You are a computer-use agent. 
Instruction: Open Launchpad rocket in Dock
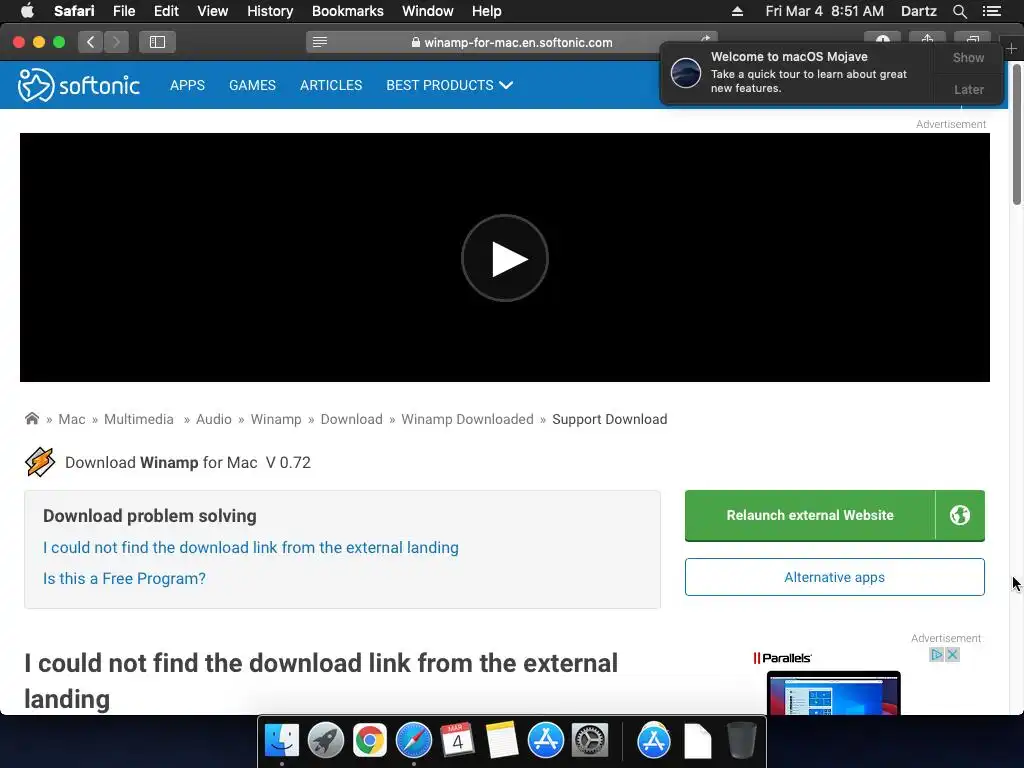(x=325, y=741)
